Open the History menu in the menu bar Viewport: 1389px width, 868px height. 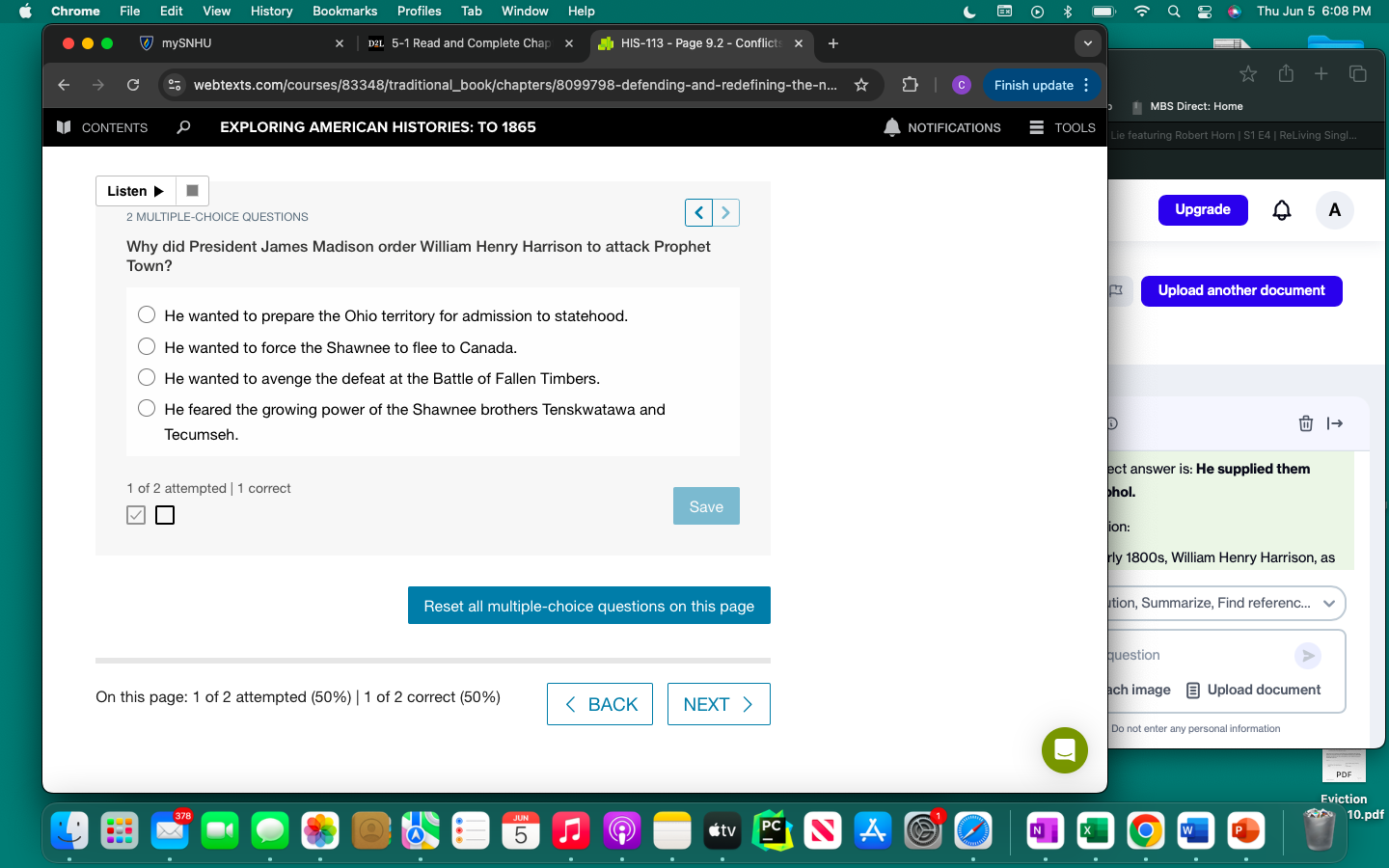point(271,11)
